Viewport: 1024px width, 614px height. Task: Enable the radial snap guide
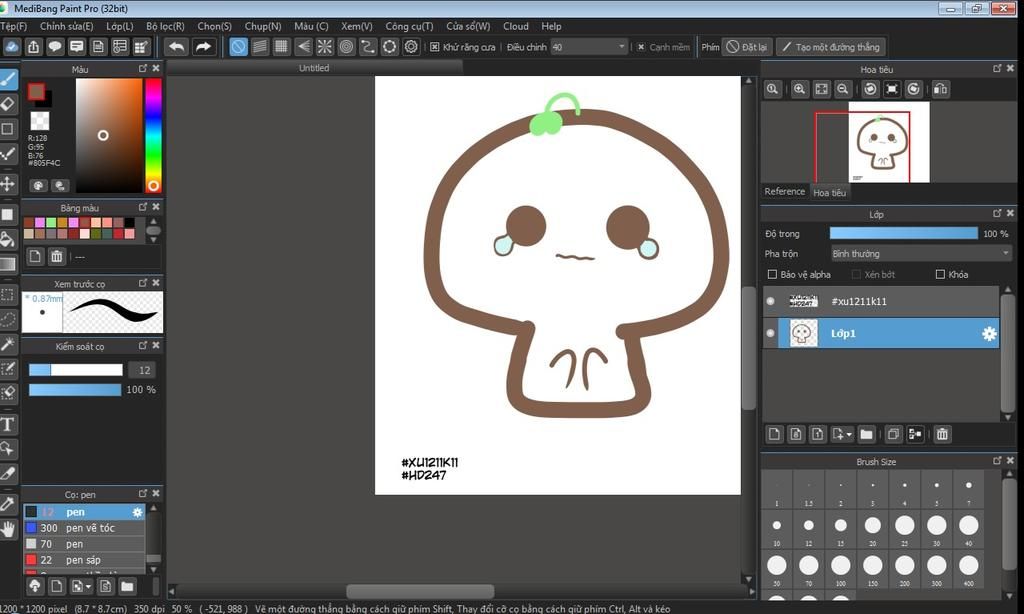click(x=325, y=47)
